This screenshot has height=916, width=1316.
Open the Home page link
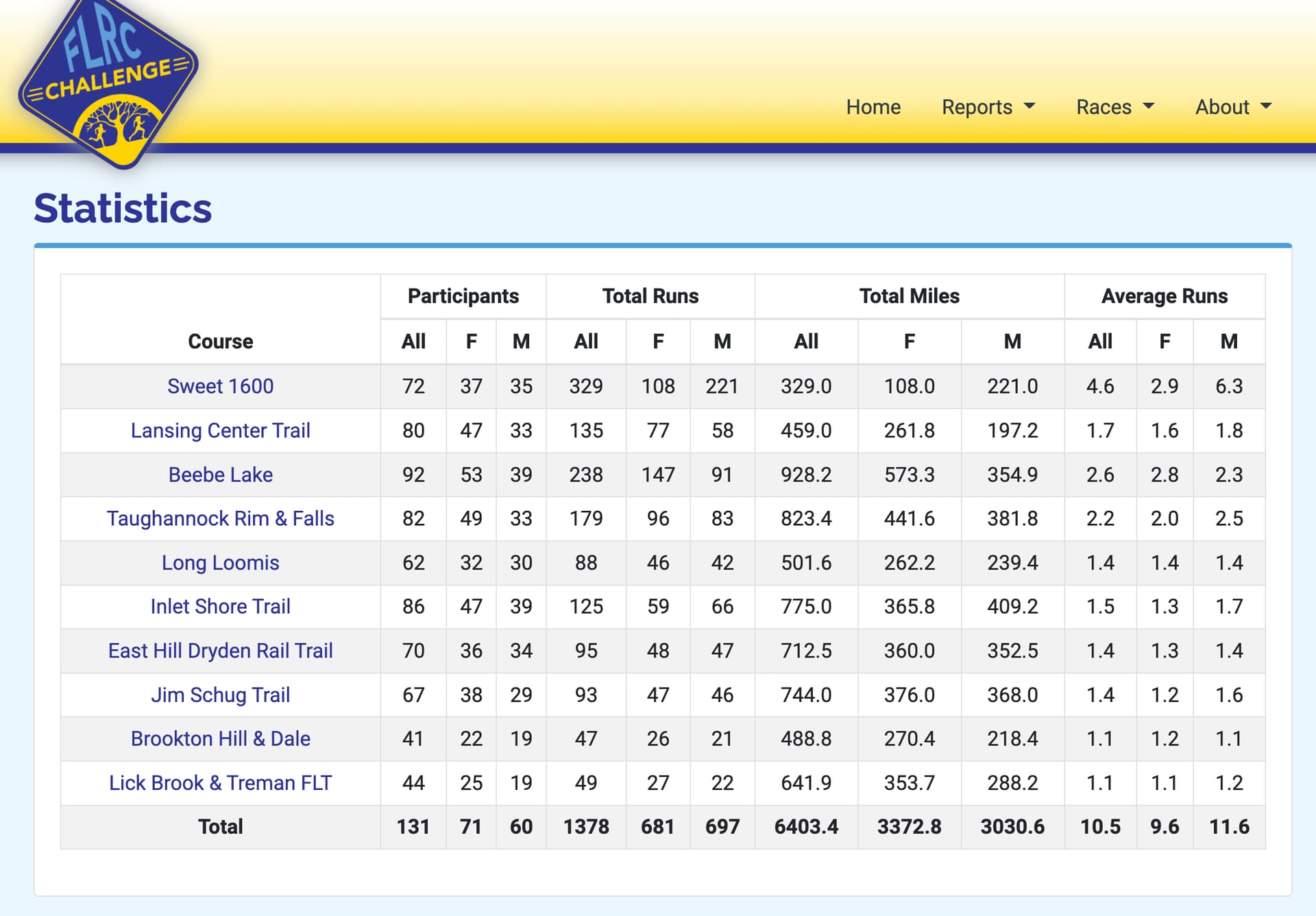(873, 107)
